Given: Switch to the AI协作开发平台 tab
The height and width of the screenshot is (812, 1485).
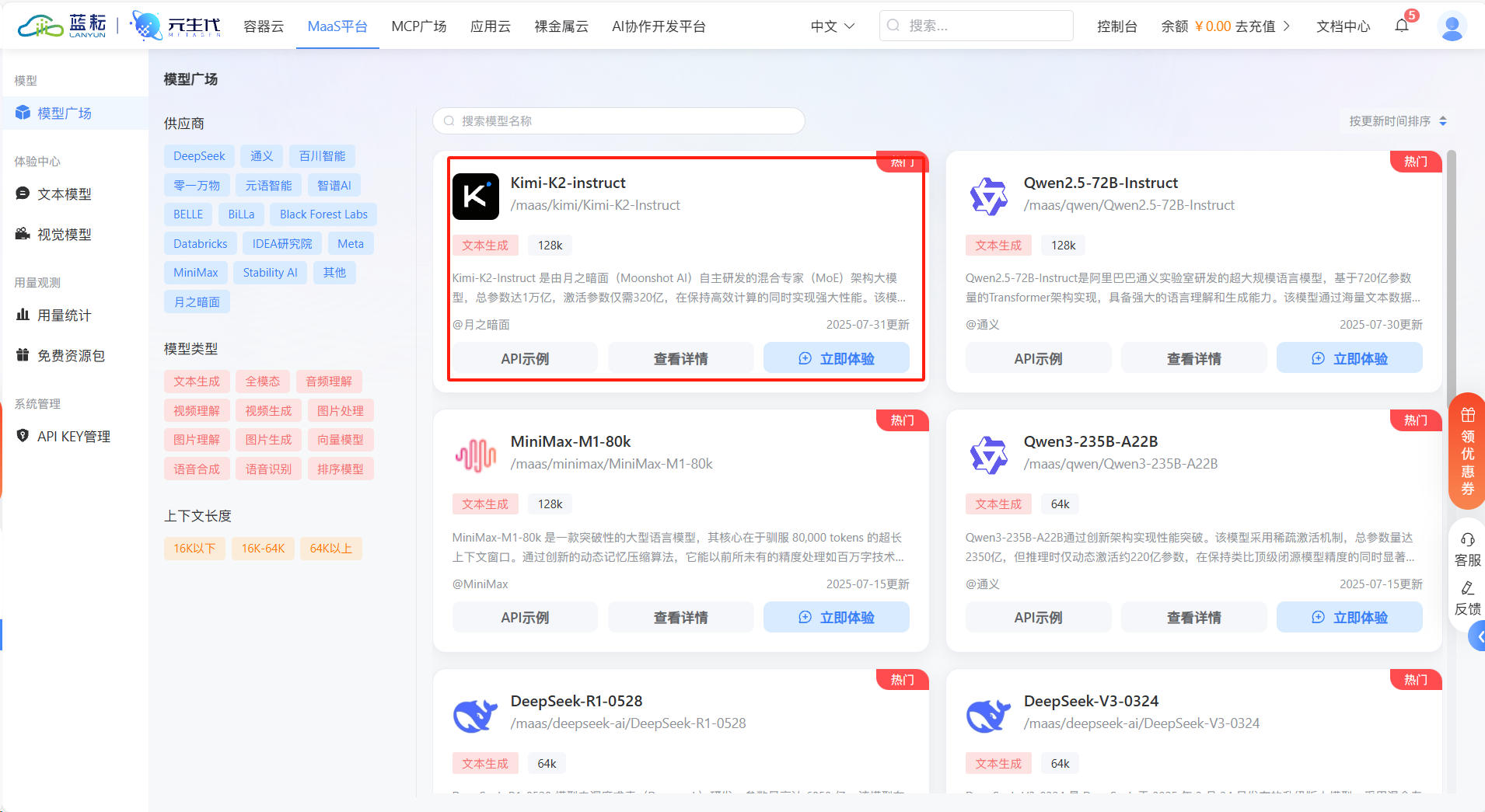Looking at the screenshot, I should tap(659, 26).
